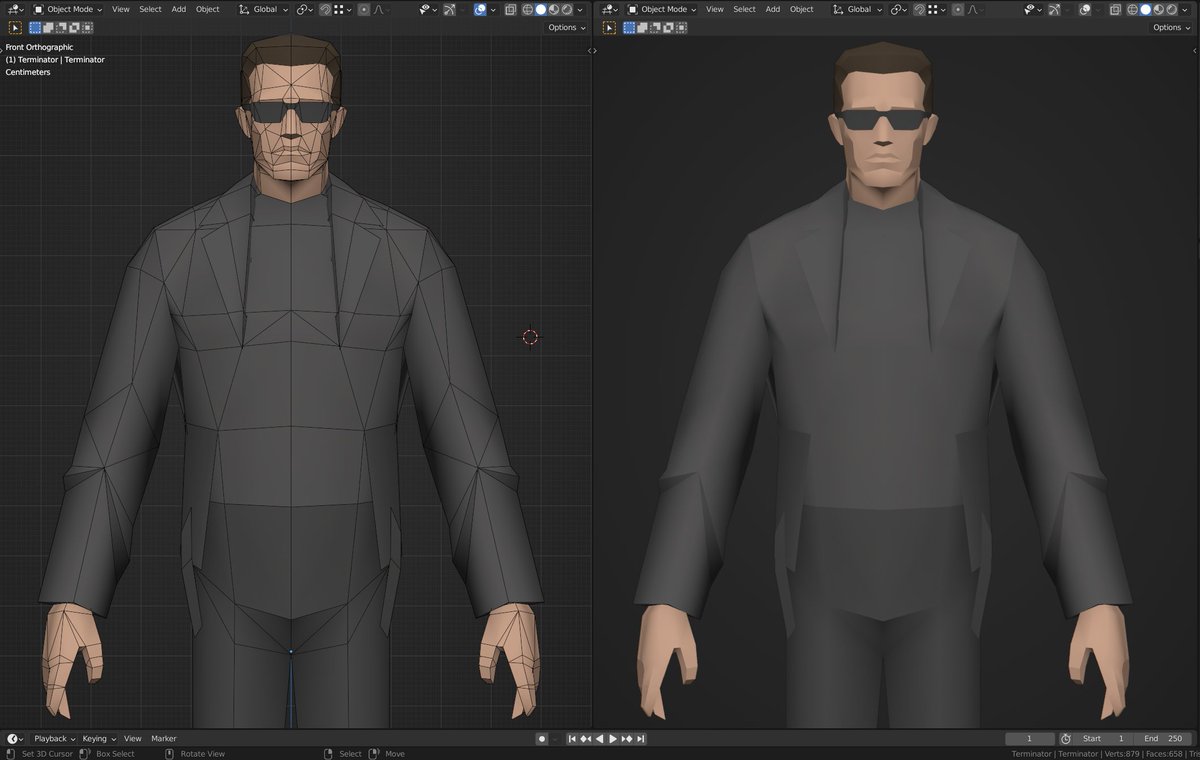This screenshot has height=760, width=1200.
Task: Open Add menu in left viewport header
Action: click(178, 9)
